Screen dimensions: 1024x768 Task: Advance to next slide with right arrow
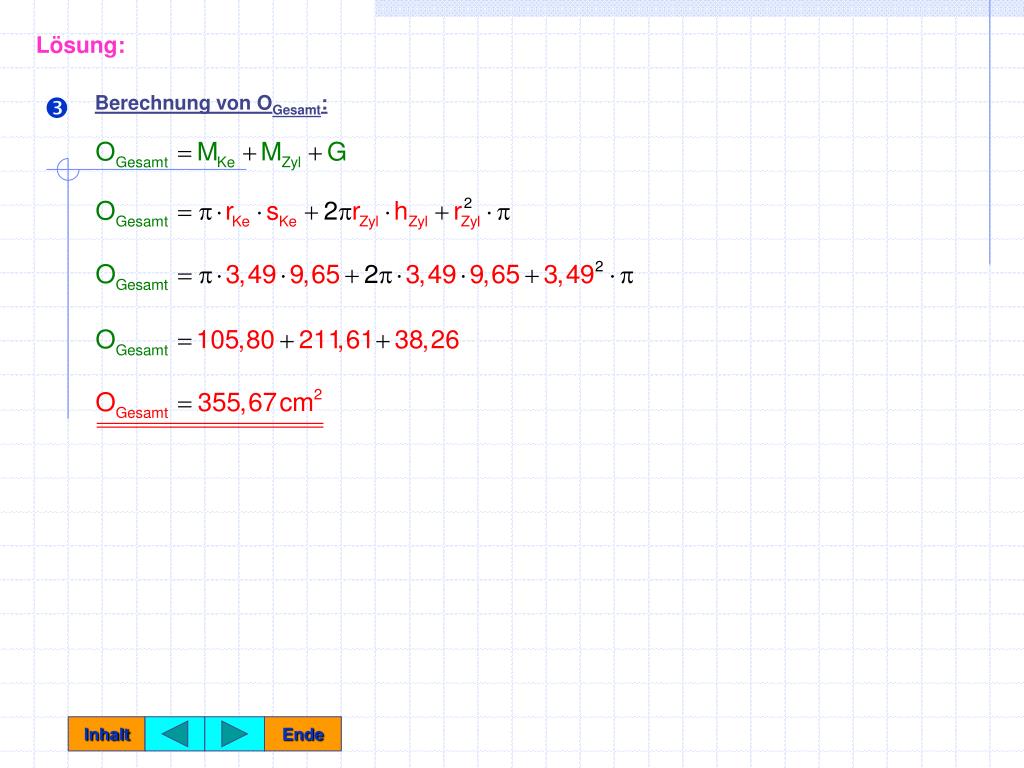[x=234, y=734]
